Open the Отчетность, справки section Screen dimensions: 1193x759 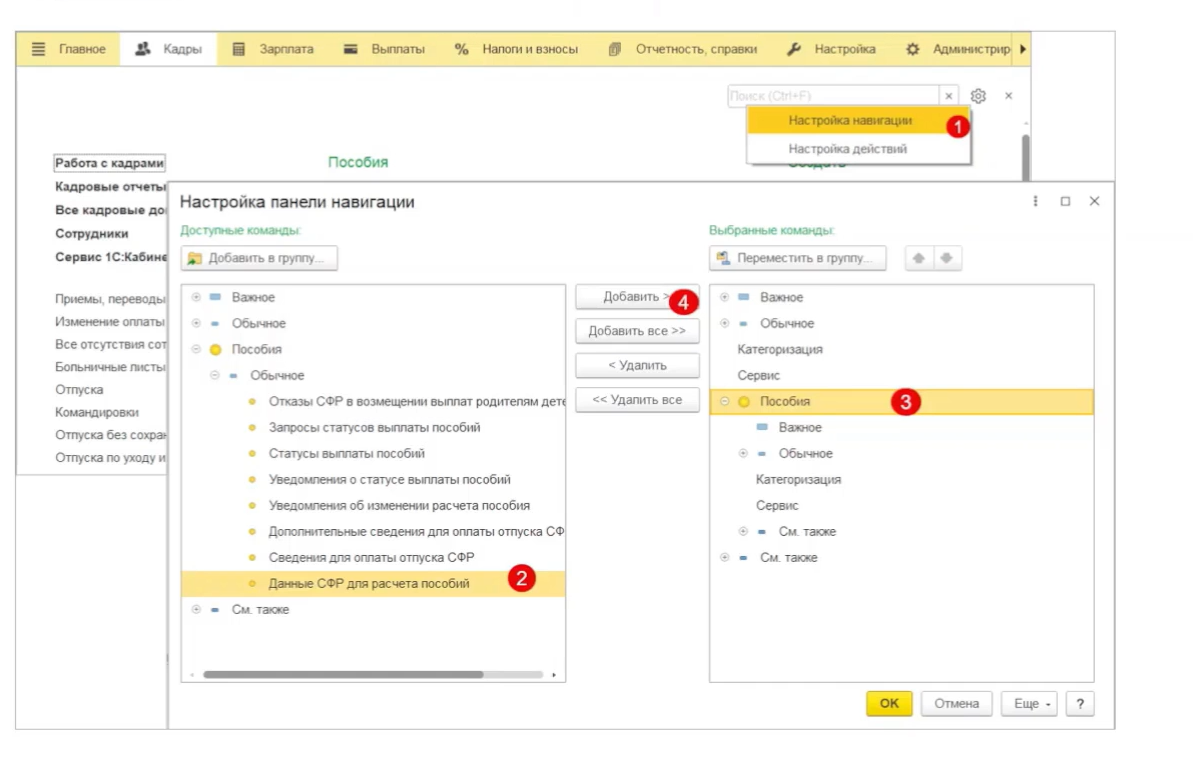point(683,49)
